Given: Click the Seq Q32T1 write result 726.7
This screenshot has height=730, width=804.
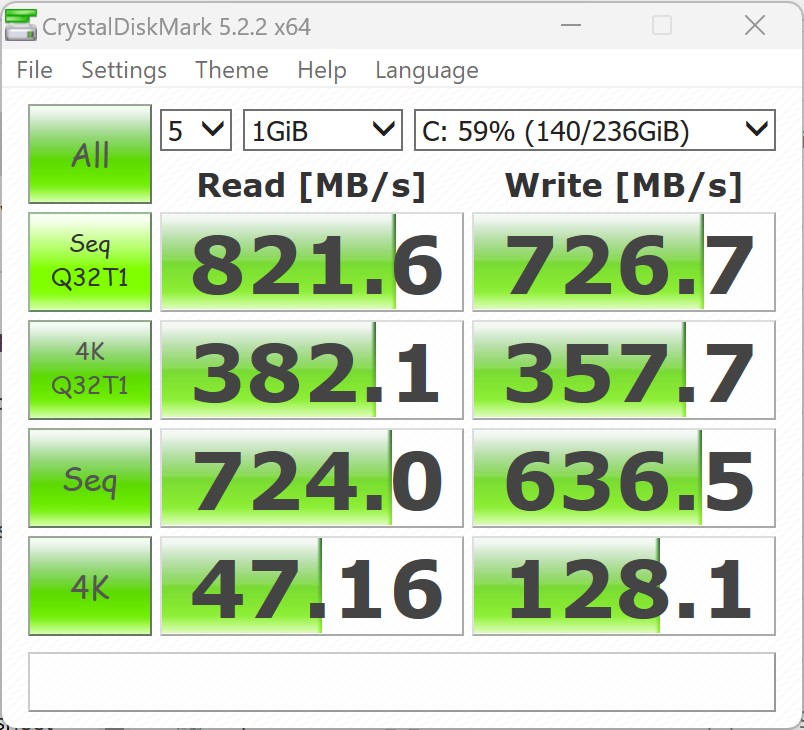Looking at the screenshot, I should pyautogui.click(x=624, y=262).
